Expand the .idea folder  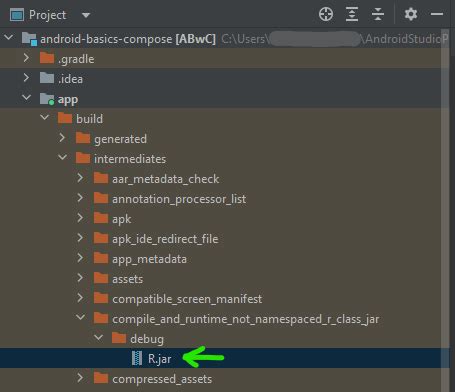tap(26, 78)
